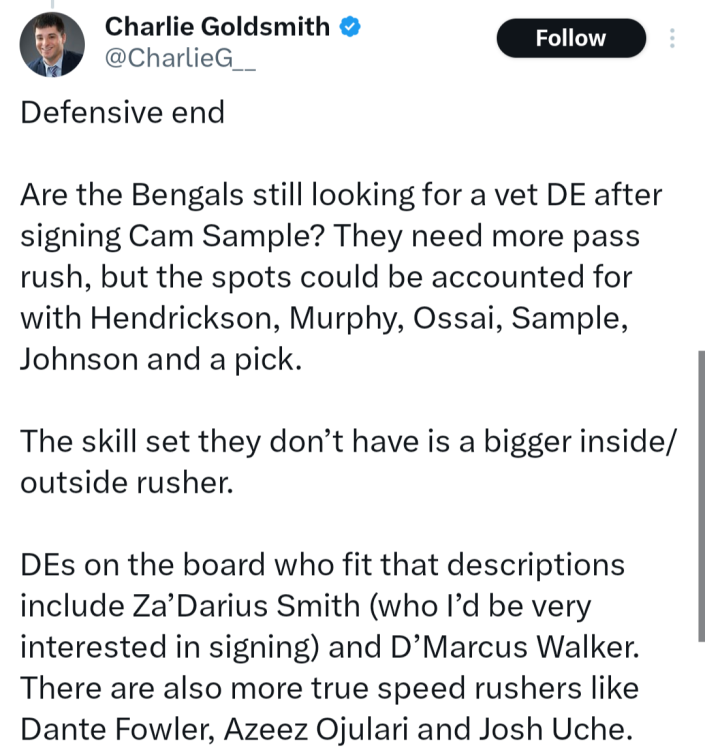Click the "Defensive end" heading line

click(122, 112)
